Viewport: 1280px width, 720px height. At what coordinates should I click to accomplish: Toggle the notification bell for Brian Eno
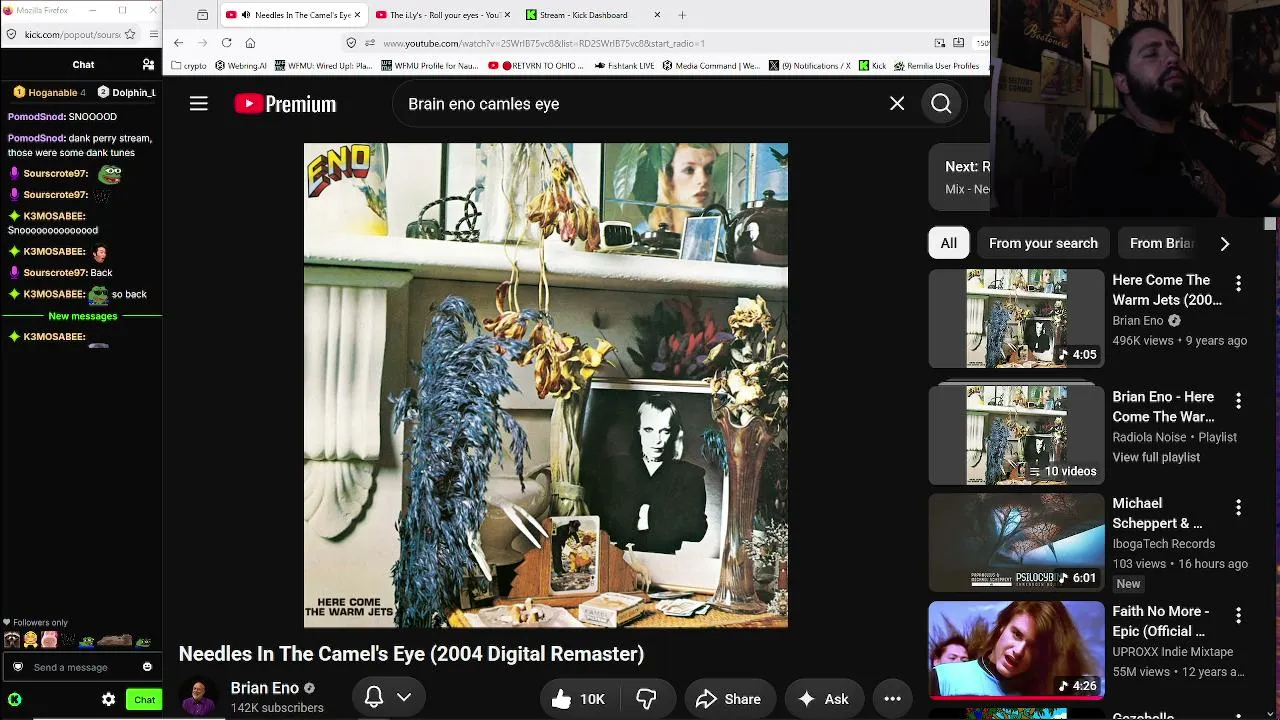374,697
